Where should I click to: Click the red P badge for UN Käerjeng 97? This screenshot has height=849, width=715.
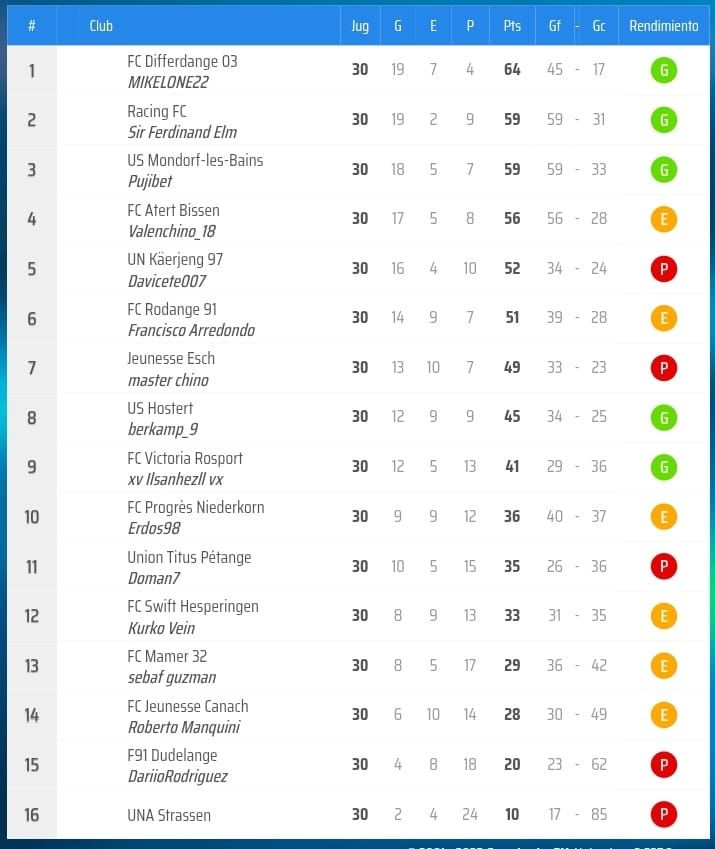[663, 269]
